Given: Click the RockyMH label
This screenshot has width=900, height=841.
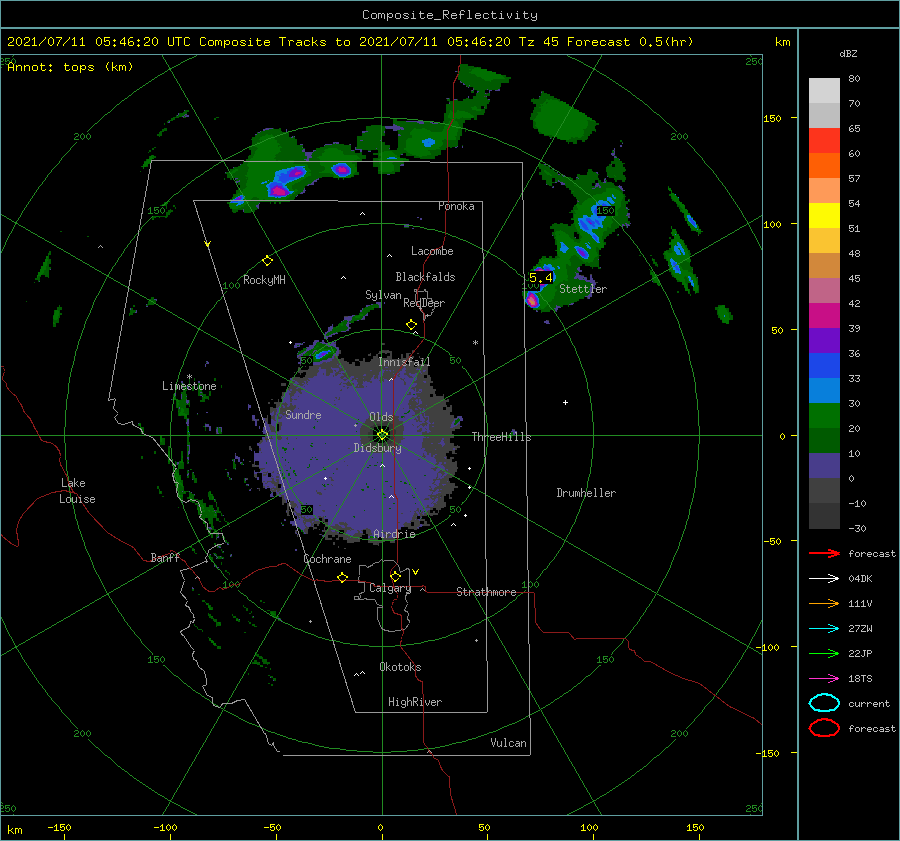Looking at the screenshot, I should (264, 280).
